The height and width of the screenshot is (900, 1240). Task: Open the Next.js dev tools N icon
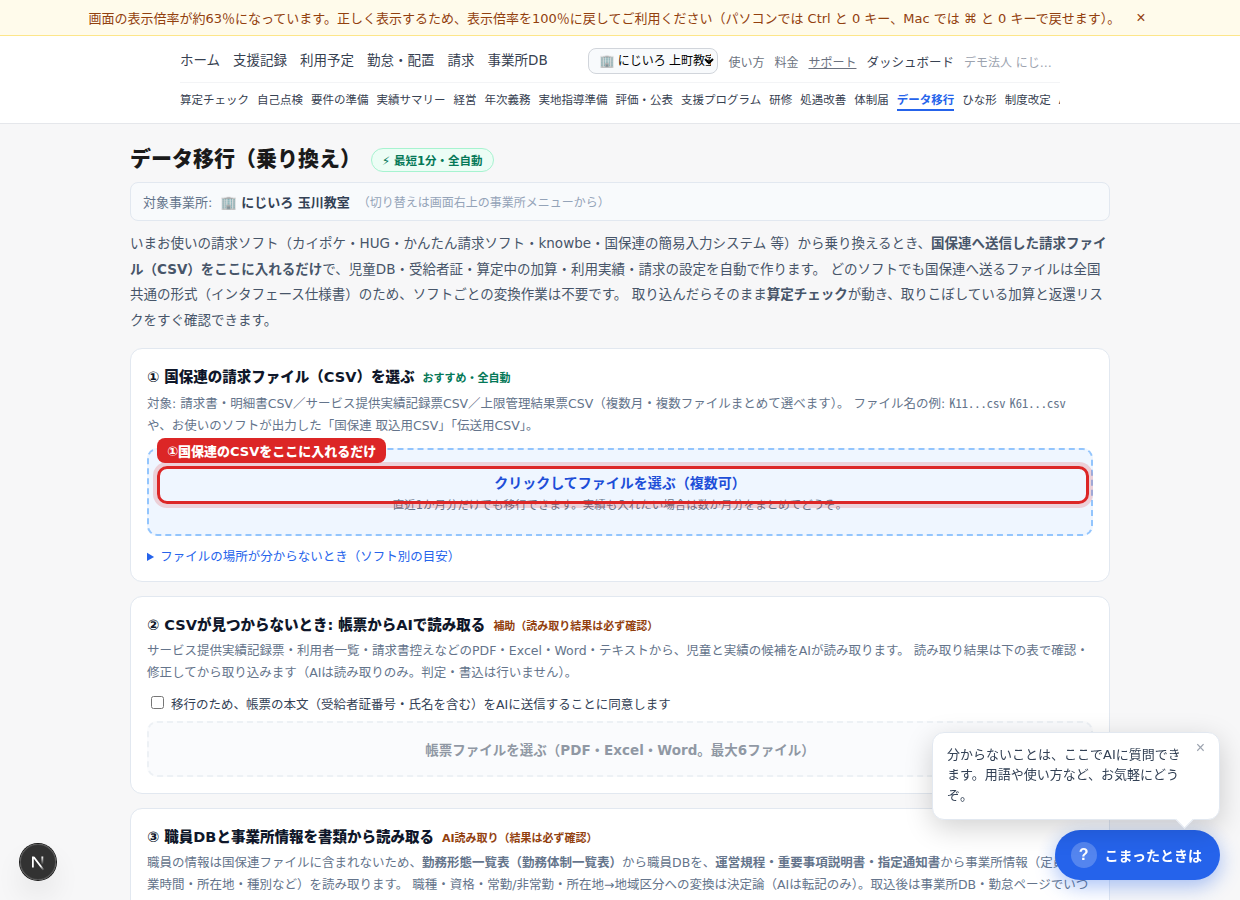click(x=38, y=862)
